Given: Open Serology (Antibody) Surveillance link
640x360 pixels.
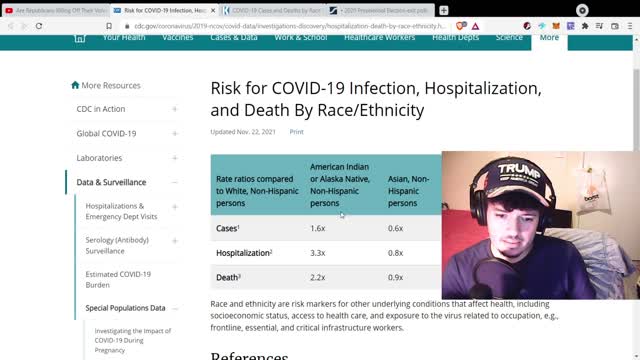Looking at the screenshot, I should coord(117,245).
